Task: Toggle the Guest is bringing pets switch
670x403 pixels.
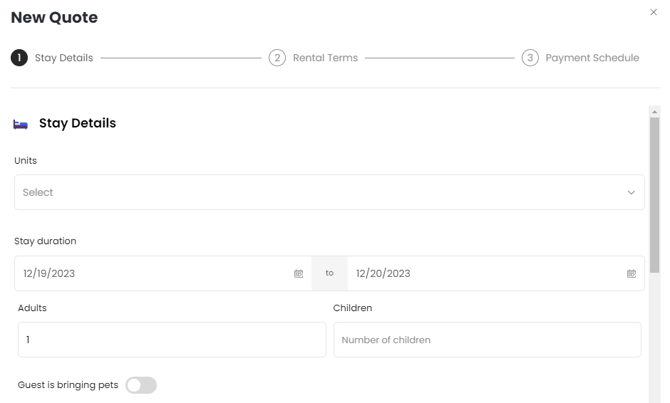Action: 141,385
